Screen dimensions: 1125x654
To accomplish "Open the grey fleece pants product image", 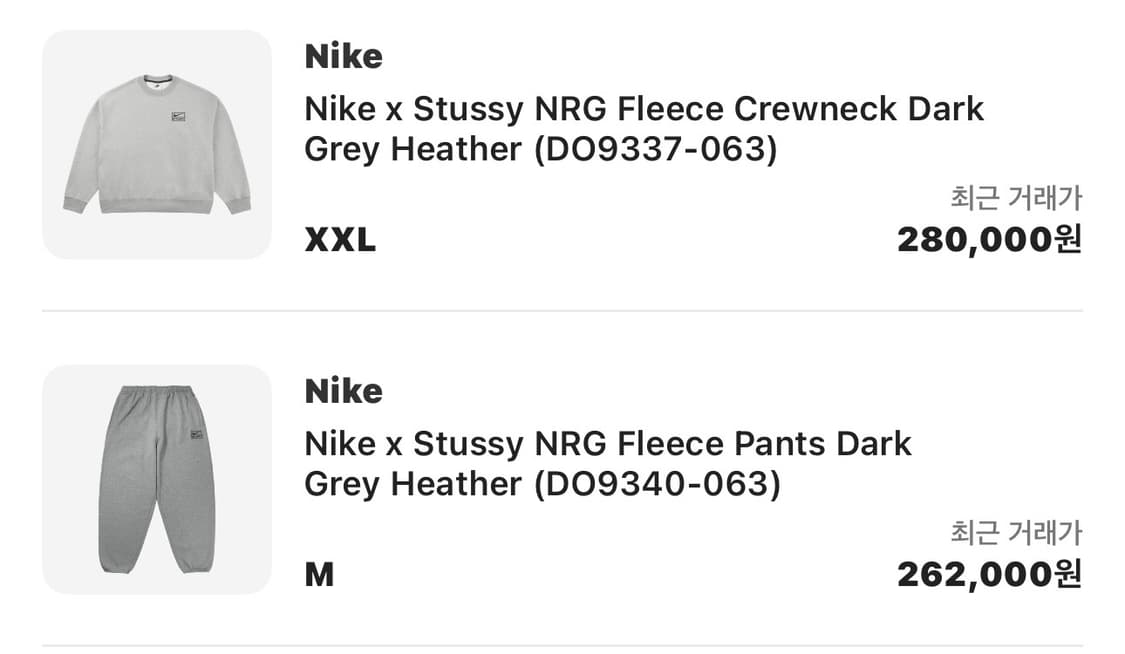I will 156,480.
